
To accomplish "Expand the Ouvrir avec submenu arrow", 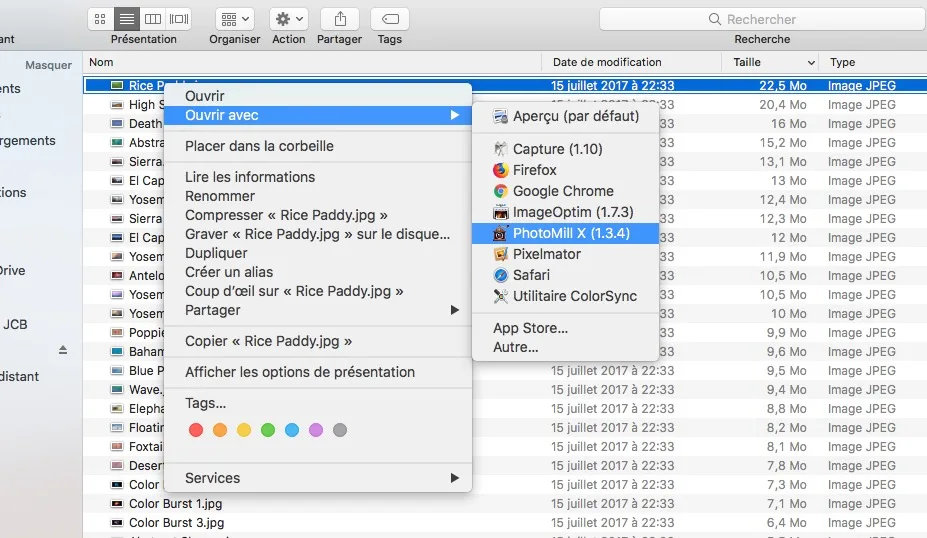I will (x=455, y=115).
